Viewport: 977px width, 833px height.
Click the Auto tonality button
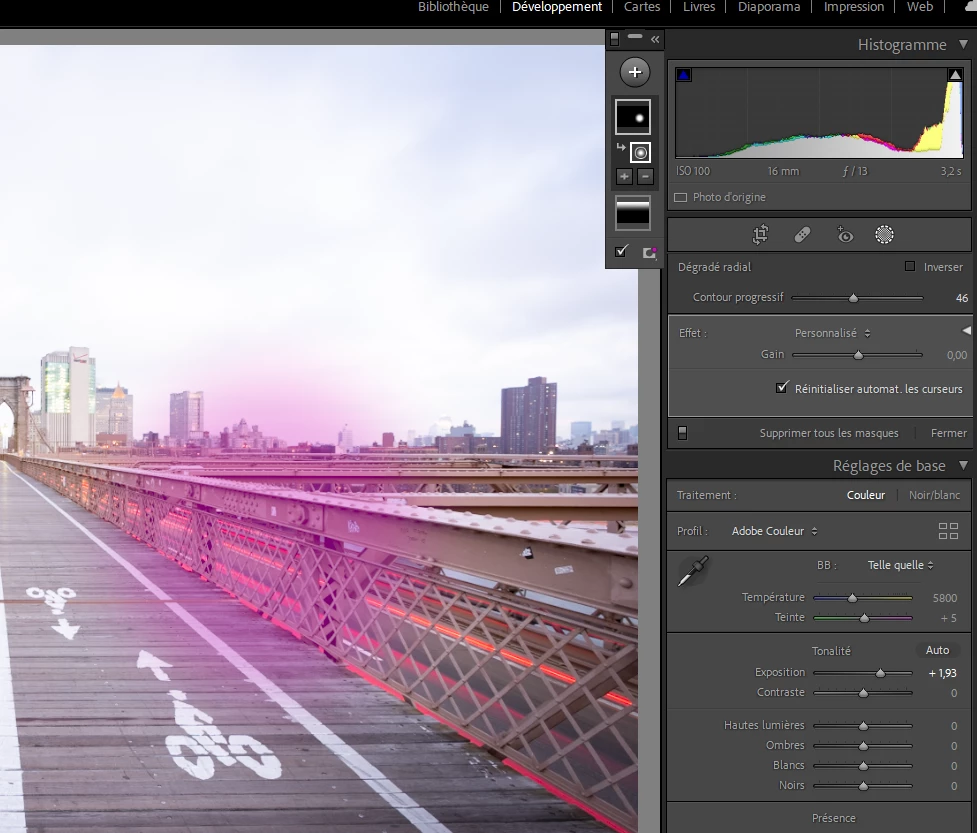(937, 650)
